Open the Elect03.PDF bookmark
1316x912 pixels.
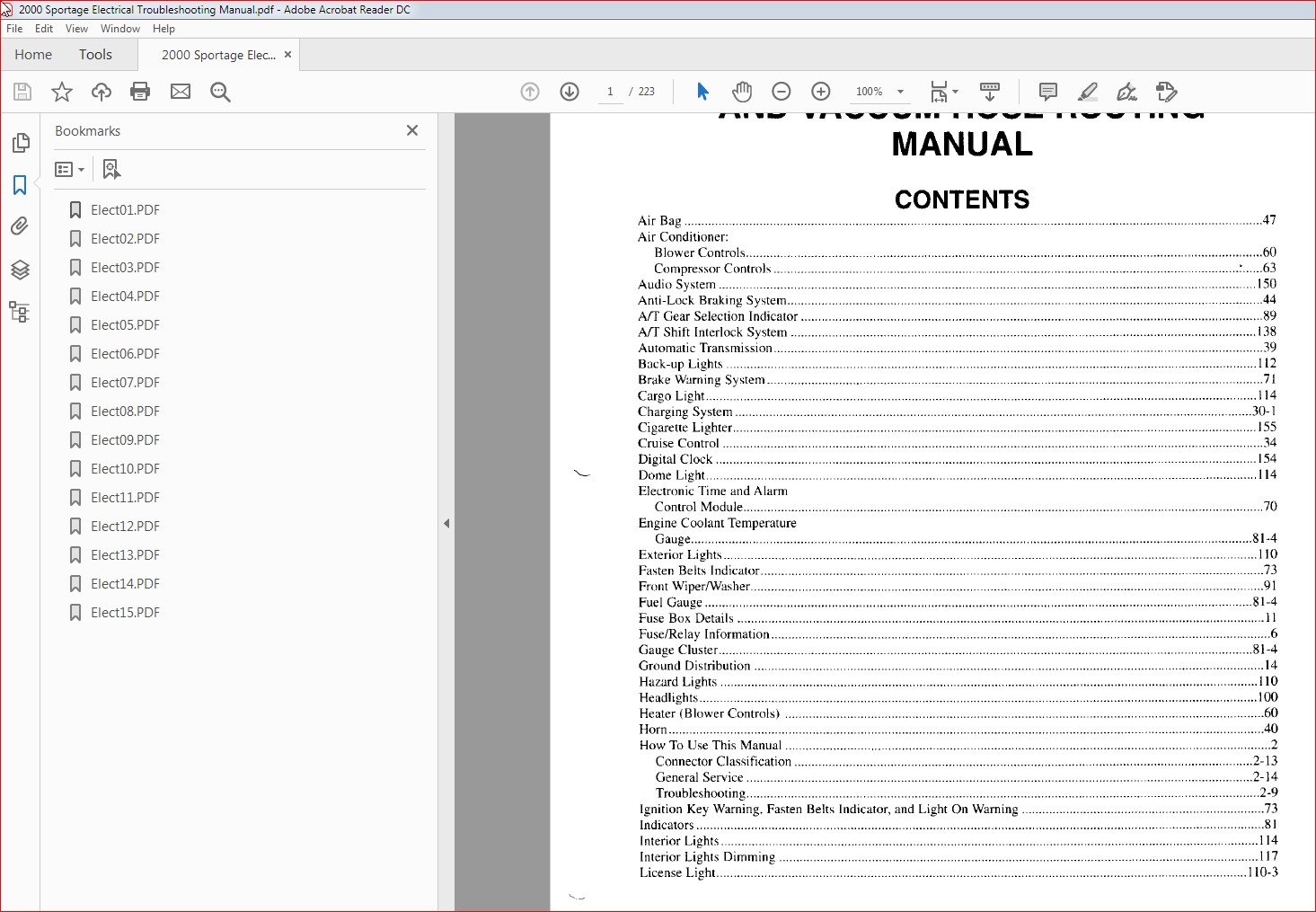[125, 268]
